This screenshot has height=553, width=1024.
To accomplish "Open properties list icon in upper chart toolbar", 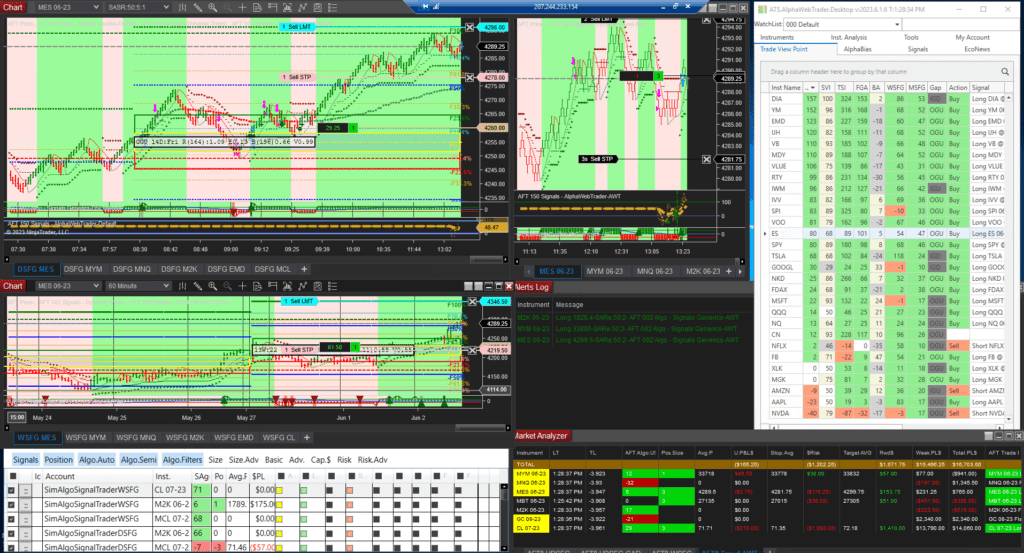I will point(332,7).
